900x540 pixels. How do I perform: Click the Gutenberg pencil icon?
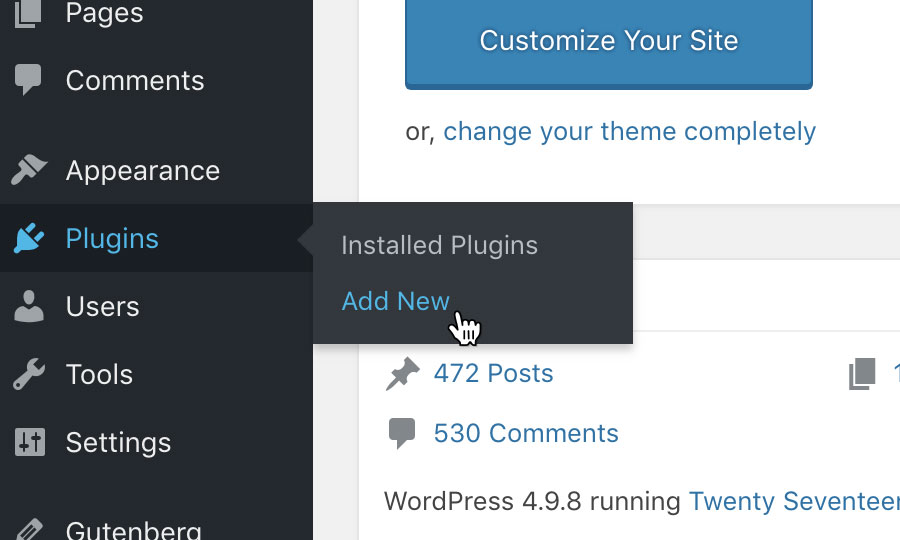coord(28,529)
